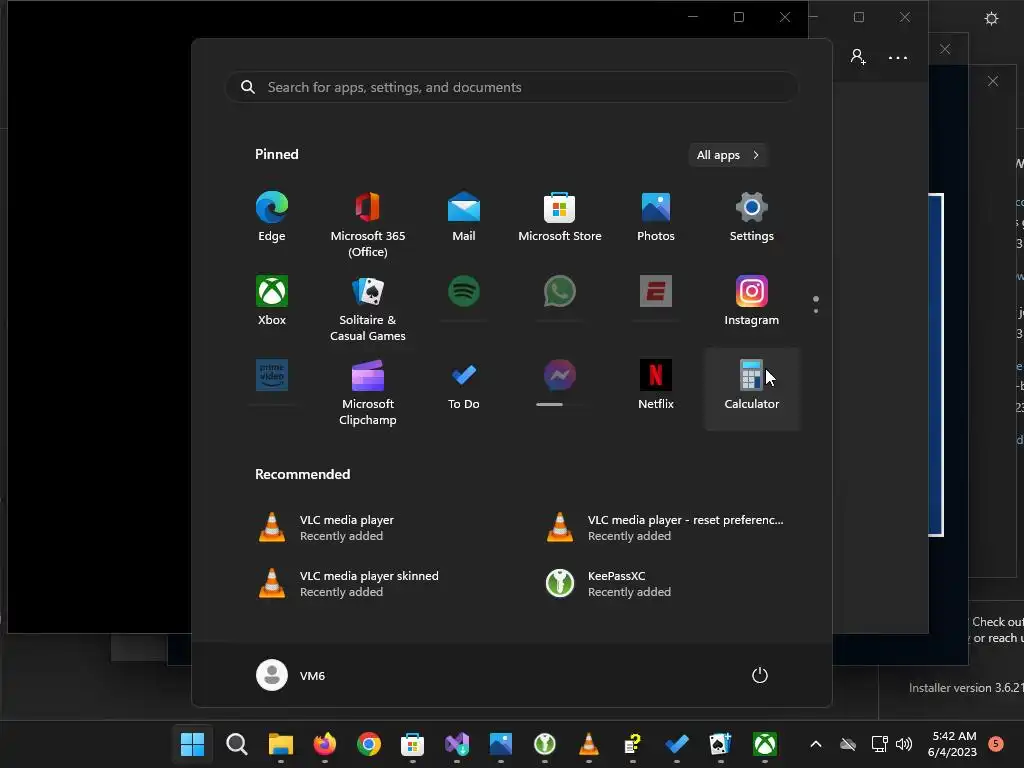Click the red ESPN pinned tile
This screenshot has height=768, width=1024.
(656, 291)
